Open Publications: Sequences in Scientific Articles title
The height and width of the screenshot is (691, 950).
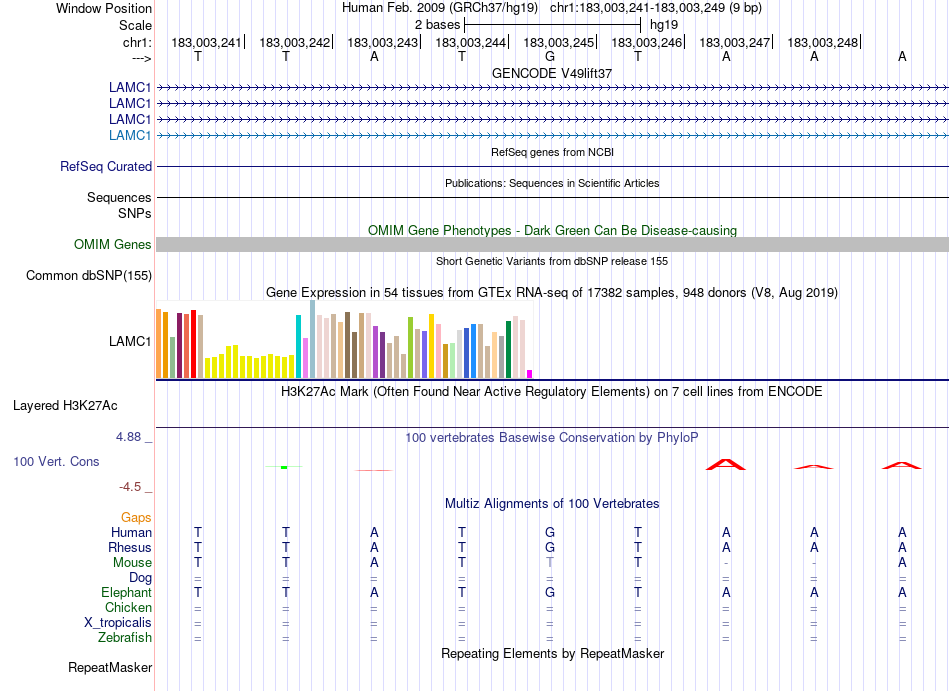click(552, 183)
